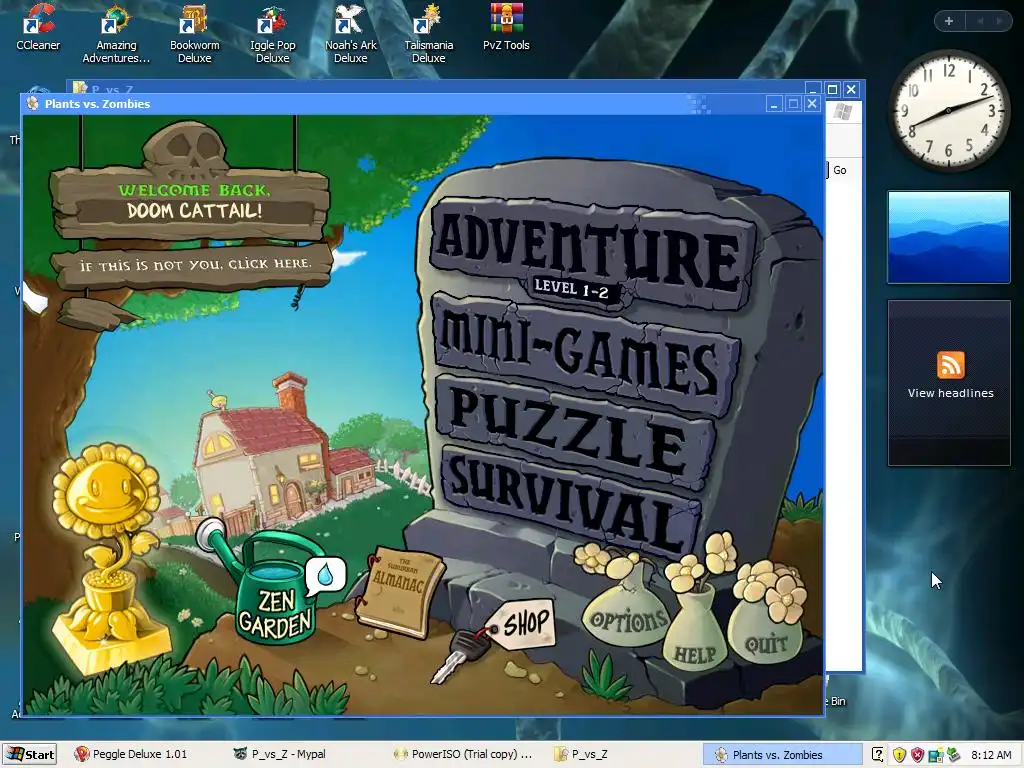
Task: Click the red shield tray icon
Action: pyautogui.click(x=918, y=755)
